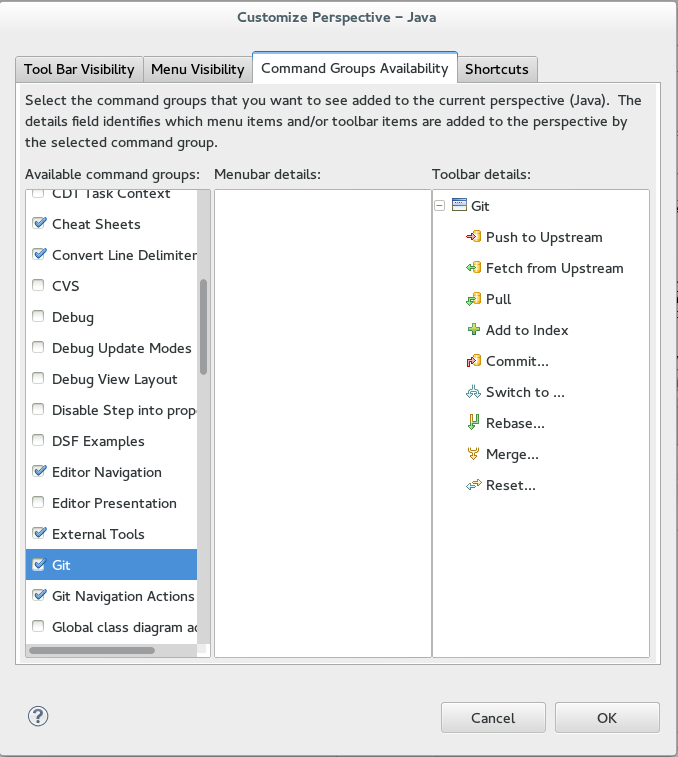Select the External Tools list item
The image size is (678, 757).
click(x=98, y=534)
